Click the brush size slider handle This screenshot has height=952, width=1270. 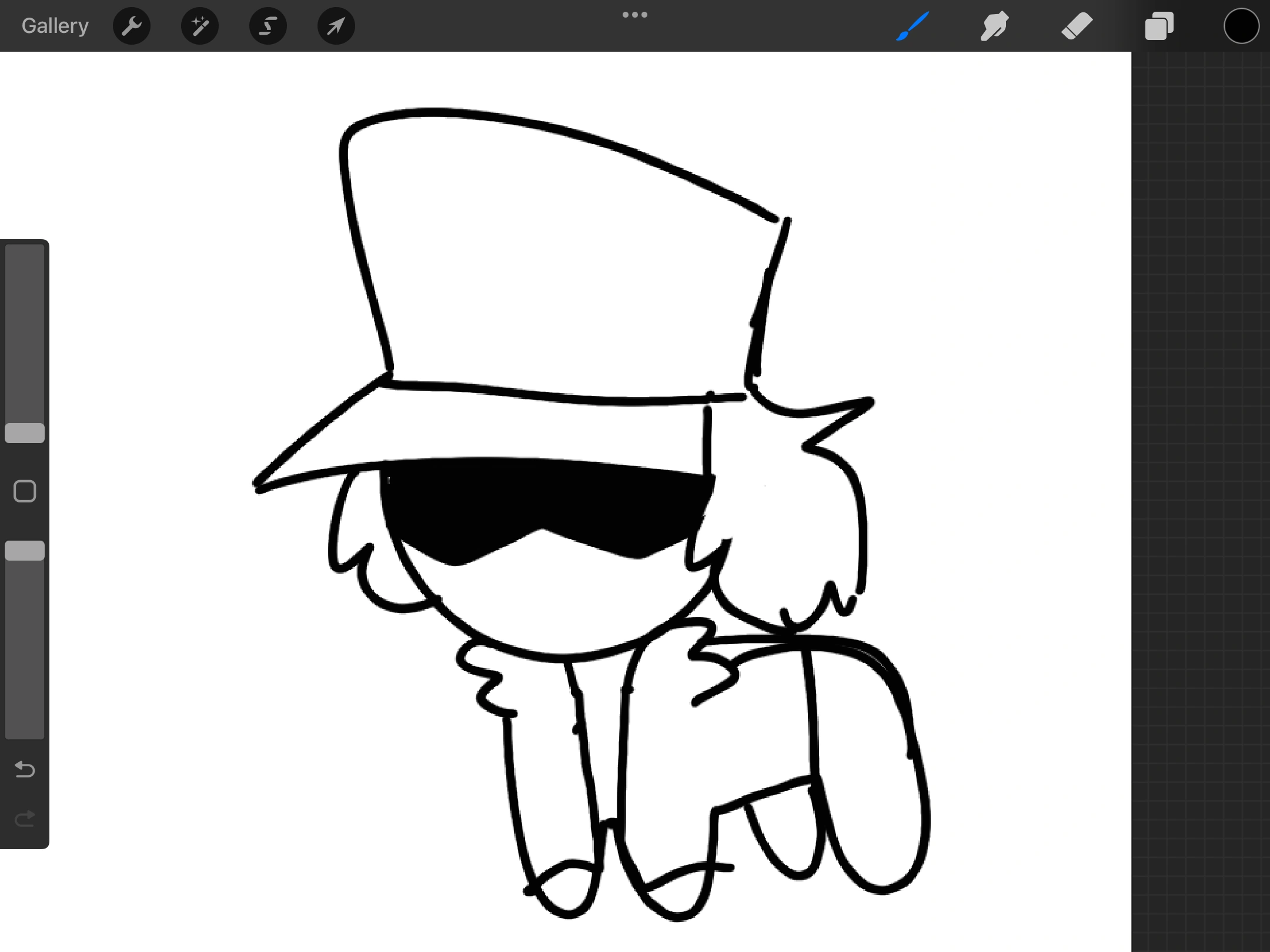25,433
